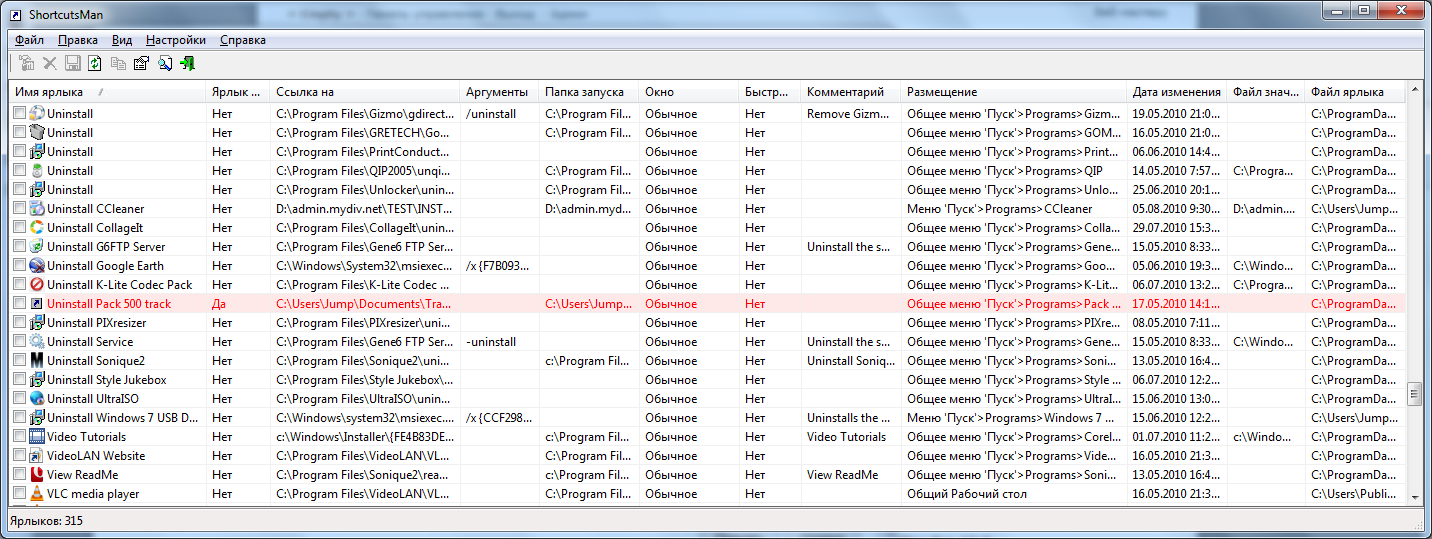Open the Properties toolbar icon

[141, 63]
